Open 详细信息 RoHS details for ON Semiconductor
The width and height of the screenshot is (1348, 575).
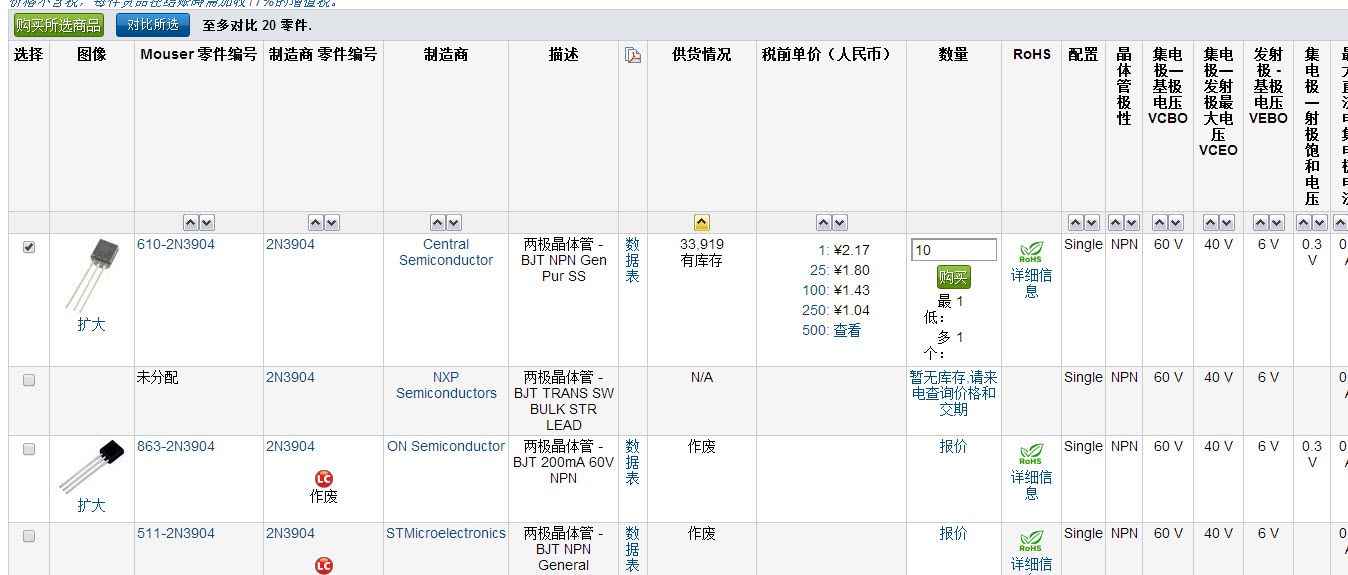click(1031, 486)
